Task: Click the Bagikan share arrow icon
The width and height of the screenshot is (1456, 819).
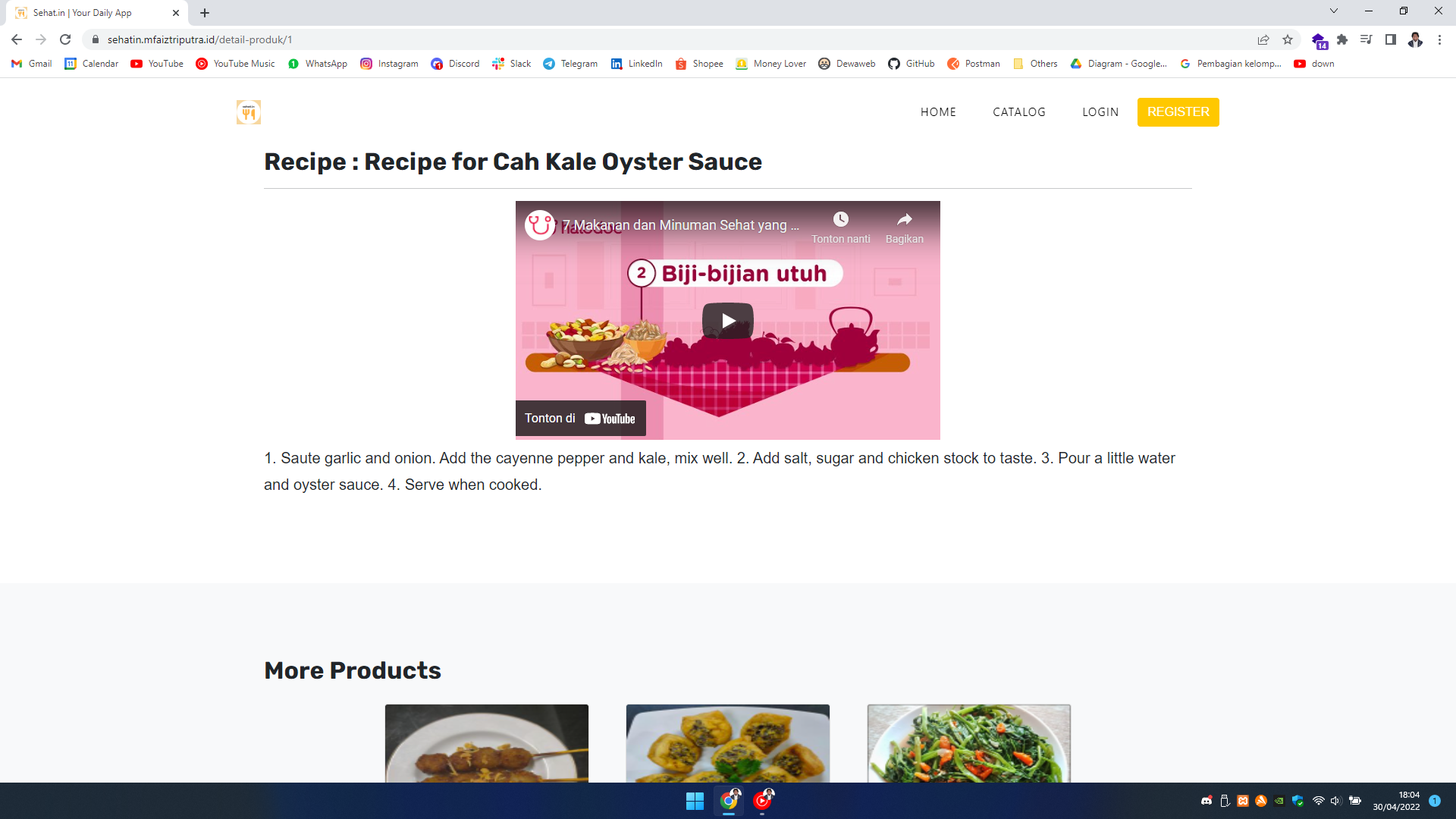Action: click(x=904, y=220)
